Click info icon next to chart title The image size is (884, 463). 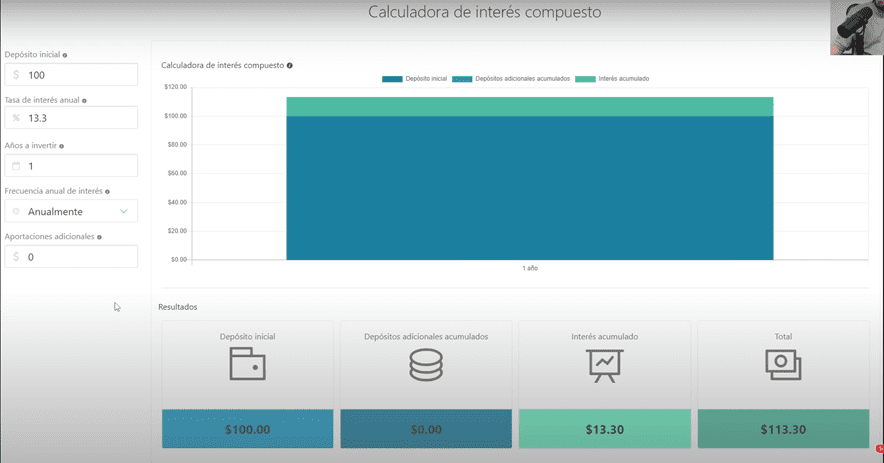290,65
